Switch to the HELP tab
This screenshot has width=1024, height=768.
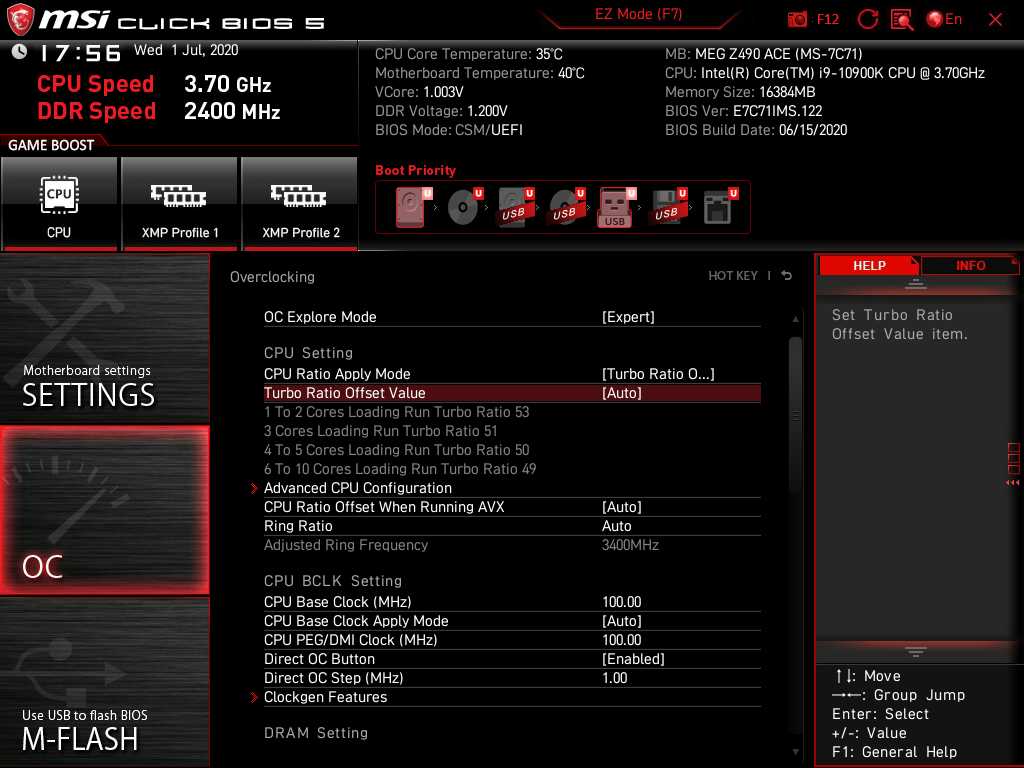[869, 265]
